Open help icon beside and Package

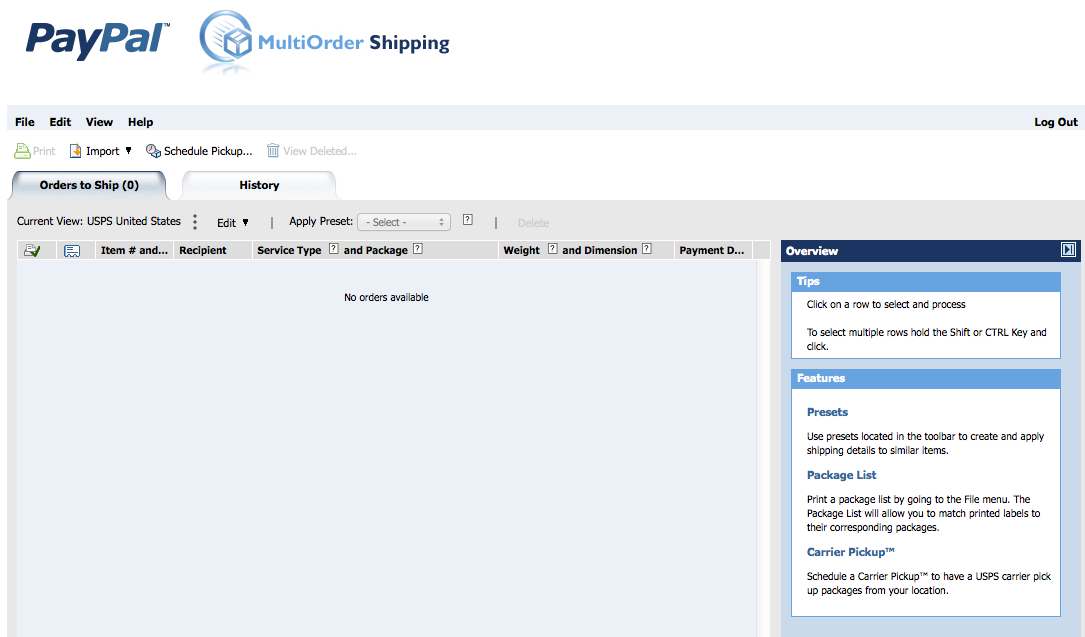[418, 249]
